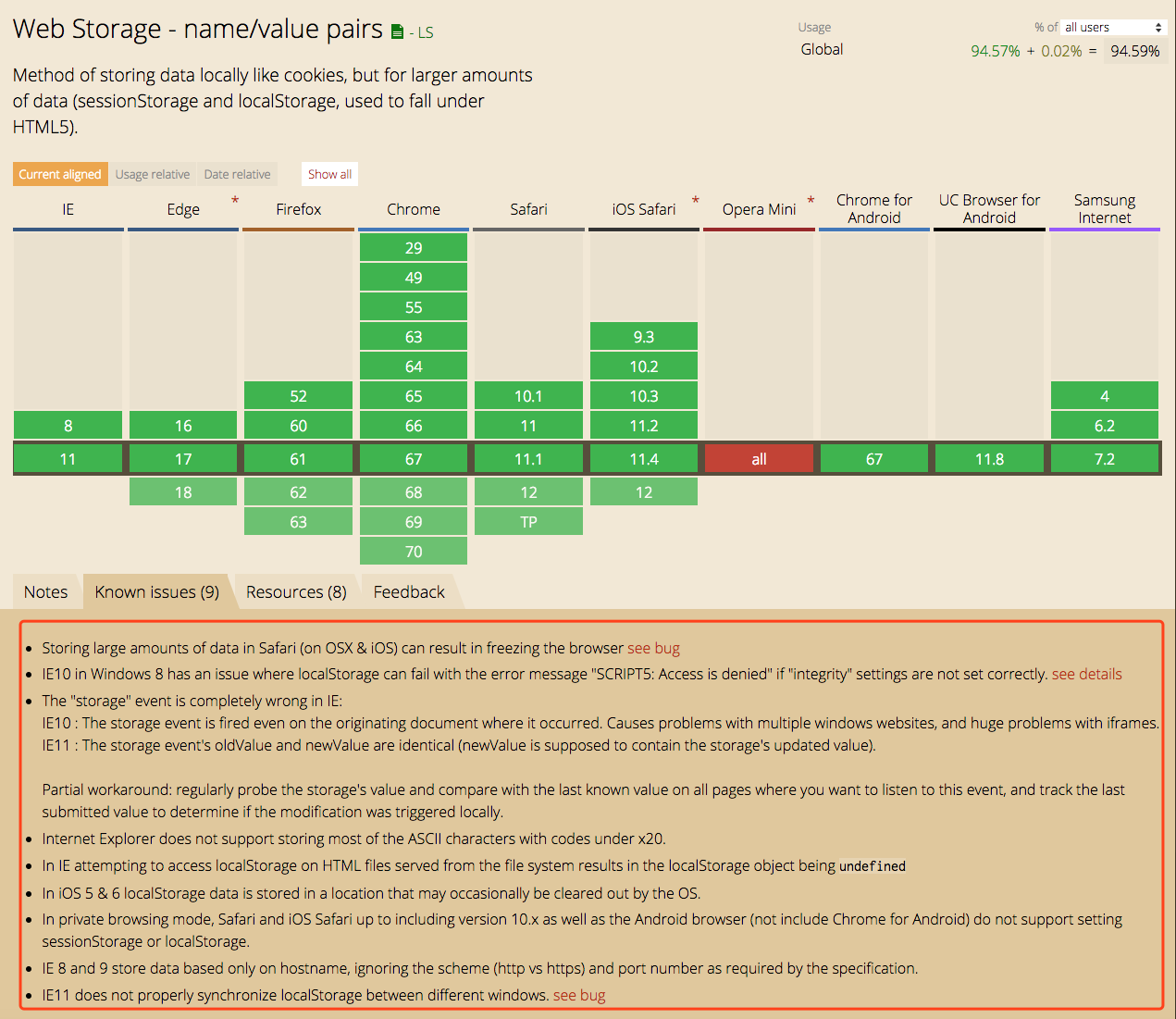Select the IE version 8 cell
The height and width of the screenshot is (1019, 1176).
tap(68, 426)
